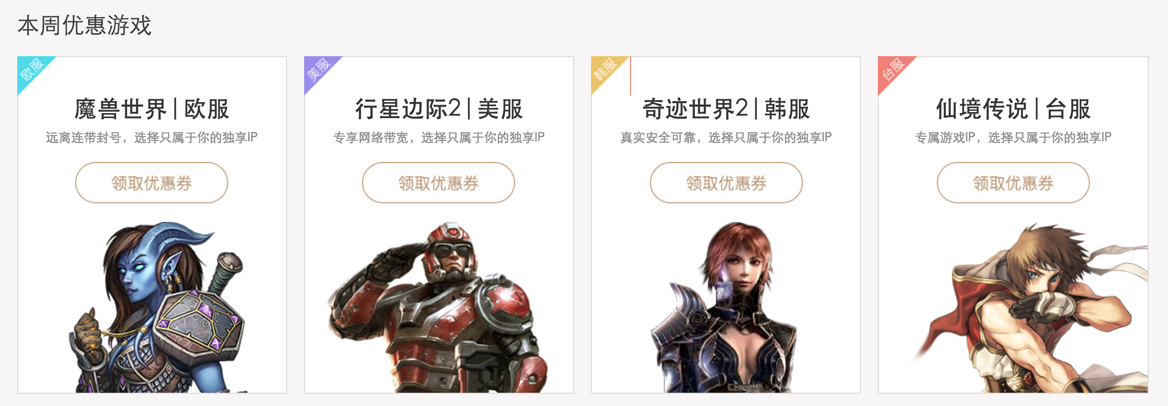Claim coupon for 行星边际2 美服

[x=438, y=183]
